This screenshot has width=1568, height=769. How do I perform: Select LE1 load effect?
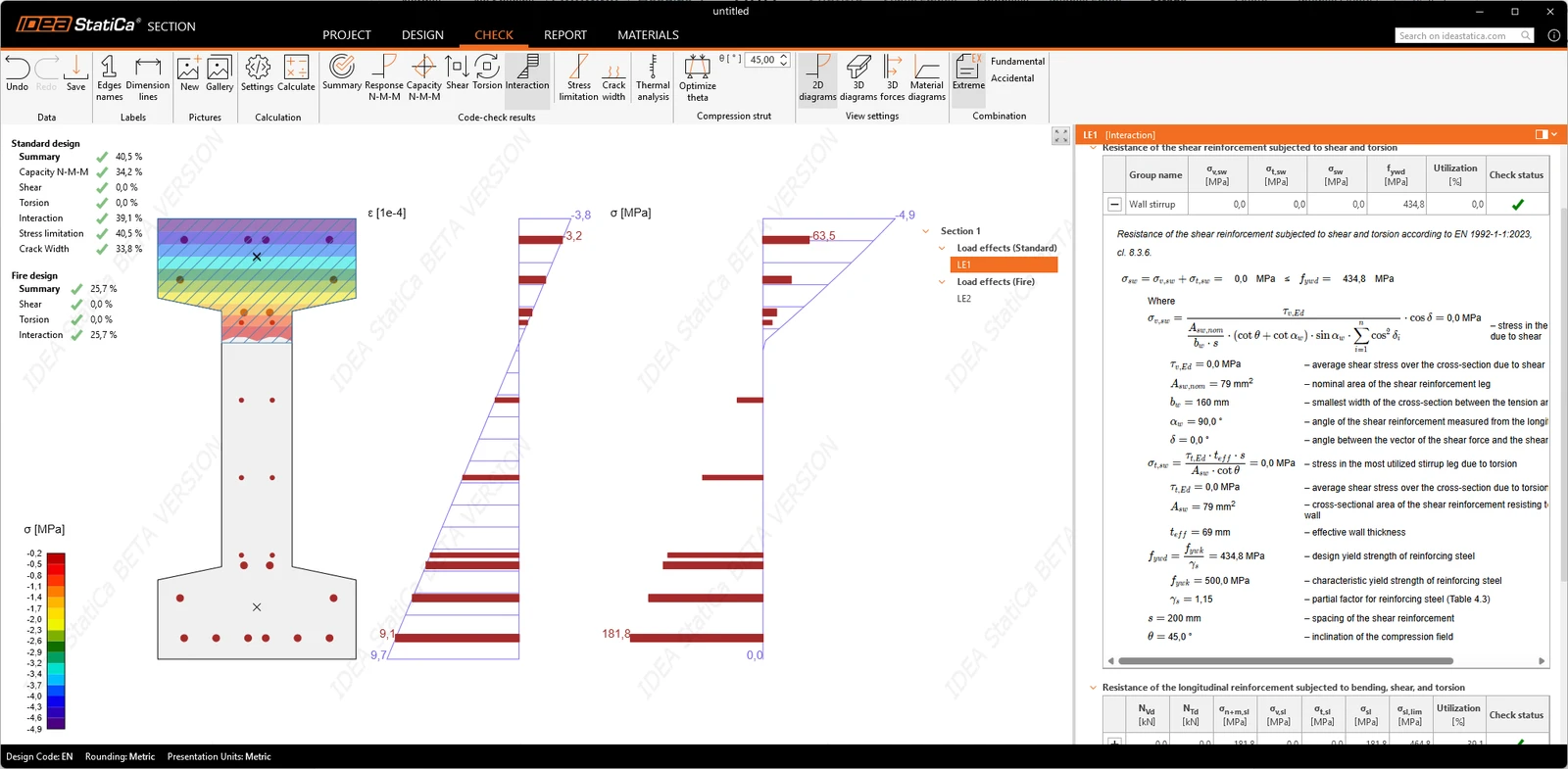(x=1004, y=264)
